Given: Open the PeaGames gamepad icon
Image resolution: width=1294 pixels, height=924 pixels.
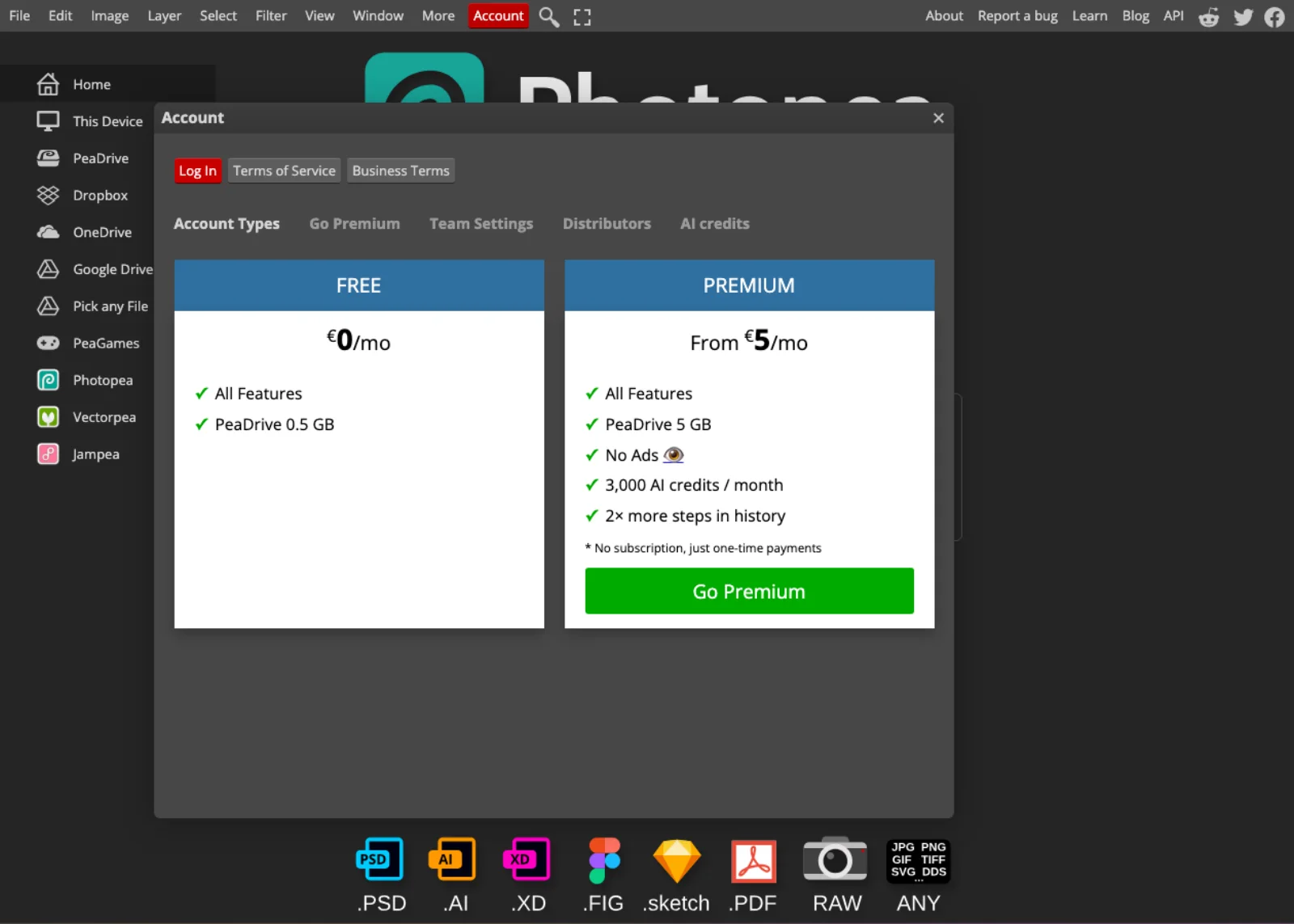Looking at the screenshot, I should (x=48, y=343).
